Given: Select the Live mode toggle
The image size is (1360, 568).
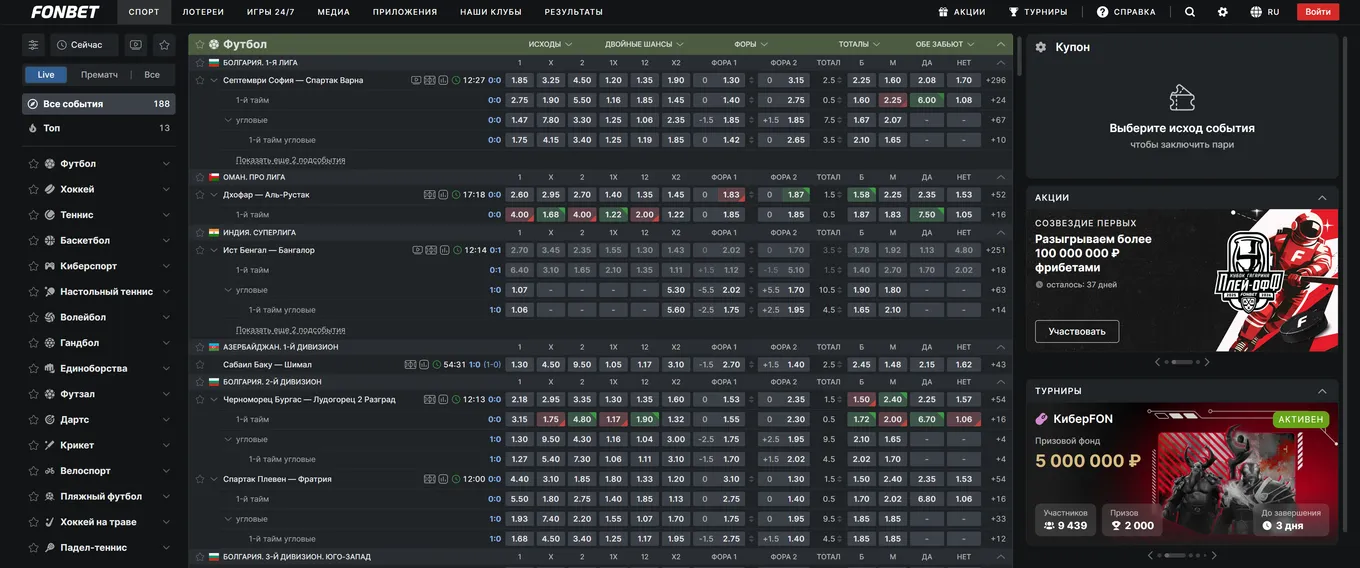Looking at the screenshot, I should (x=46, y=74).
